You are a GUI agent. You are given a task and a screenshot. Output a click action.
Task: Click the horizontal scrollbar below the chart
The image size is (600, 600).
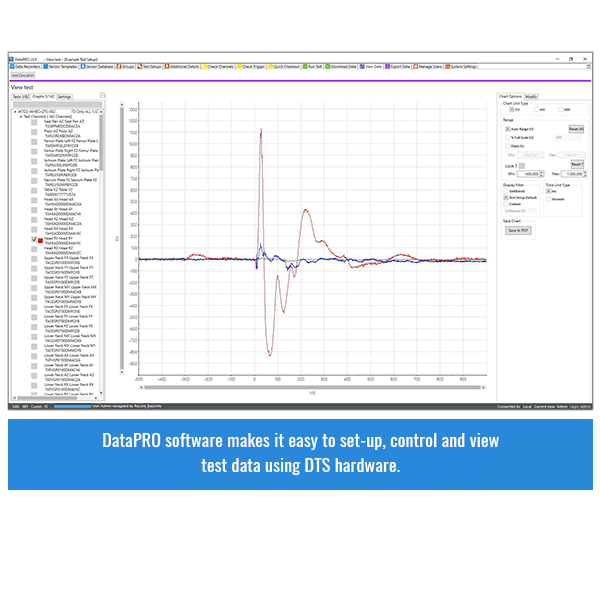click(x=312, y=387)
